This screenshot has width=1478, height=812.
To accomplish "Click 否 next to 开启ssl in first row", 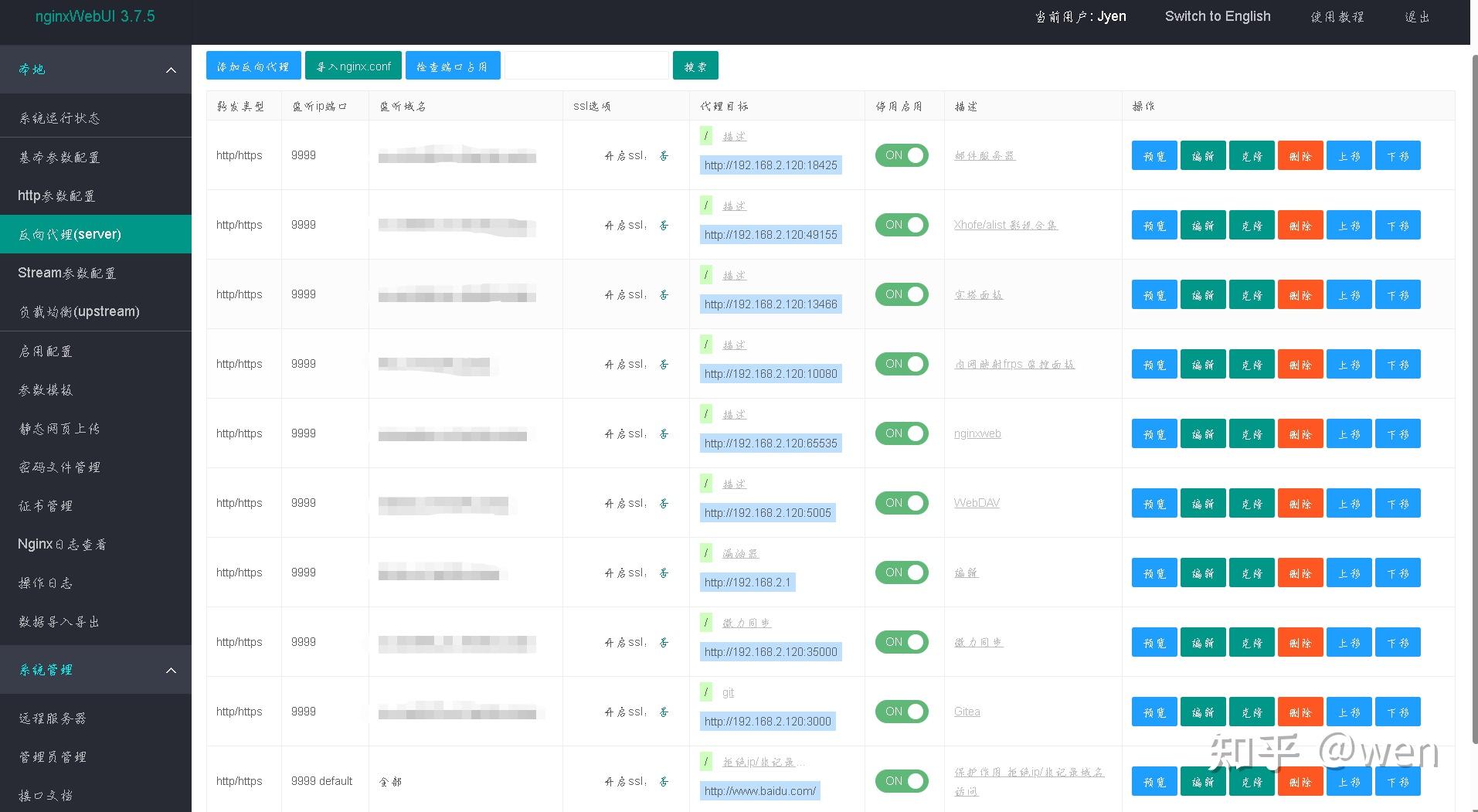I will [663, 155].
